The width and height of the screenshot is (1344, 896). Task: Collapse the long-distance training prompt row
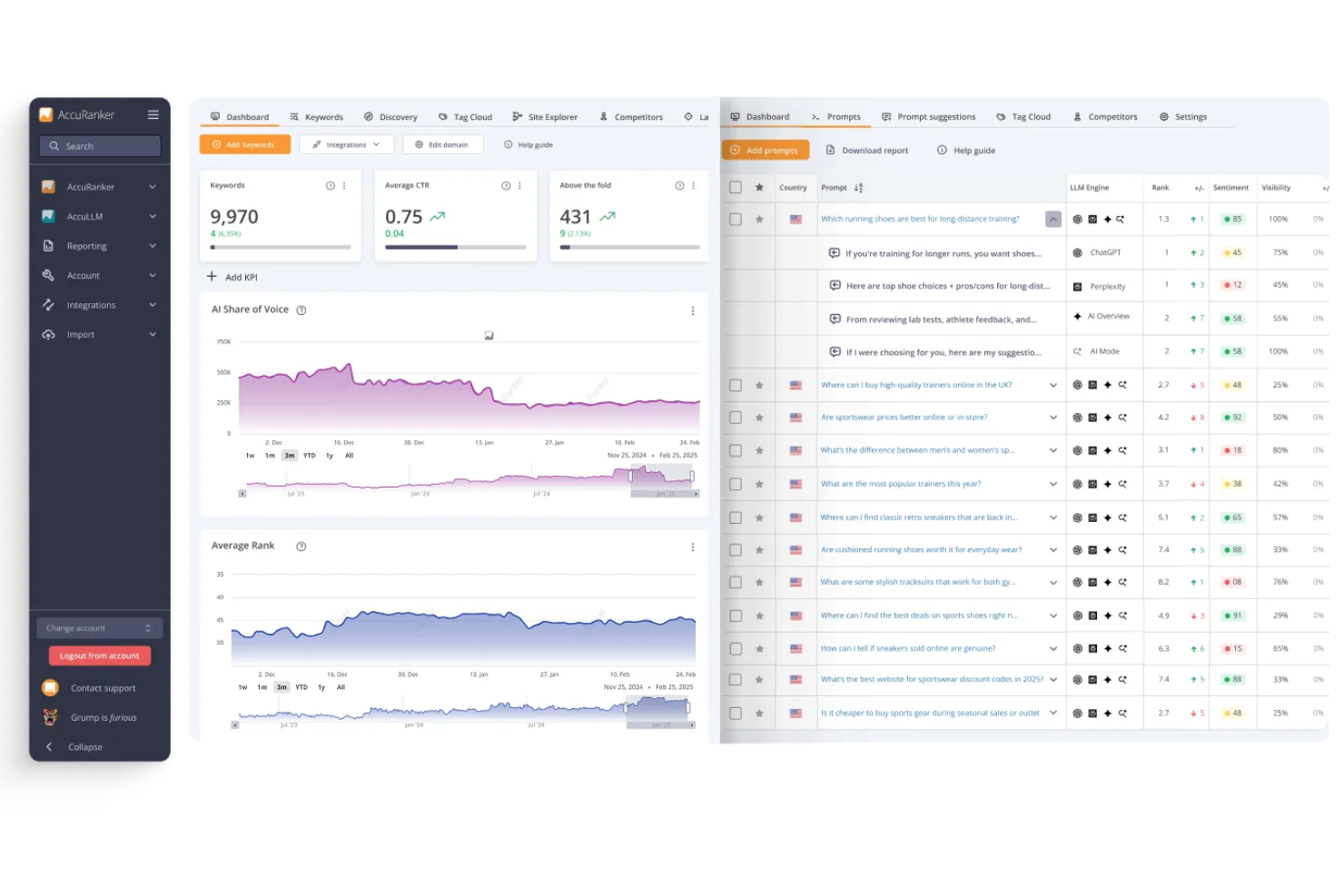[x=1052, y=219]
